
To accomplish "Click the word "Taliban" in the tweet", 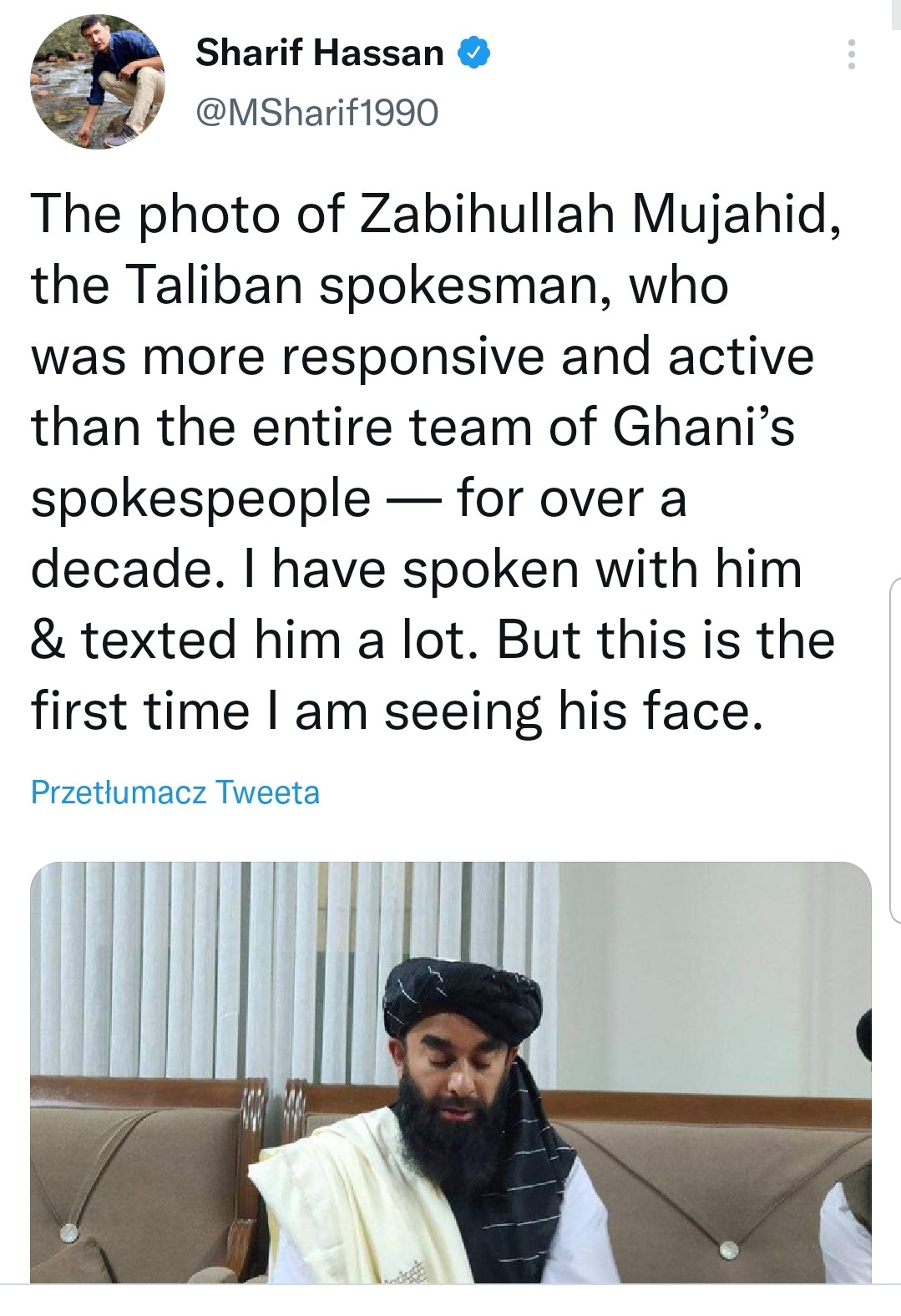I will (215, 285).
